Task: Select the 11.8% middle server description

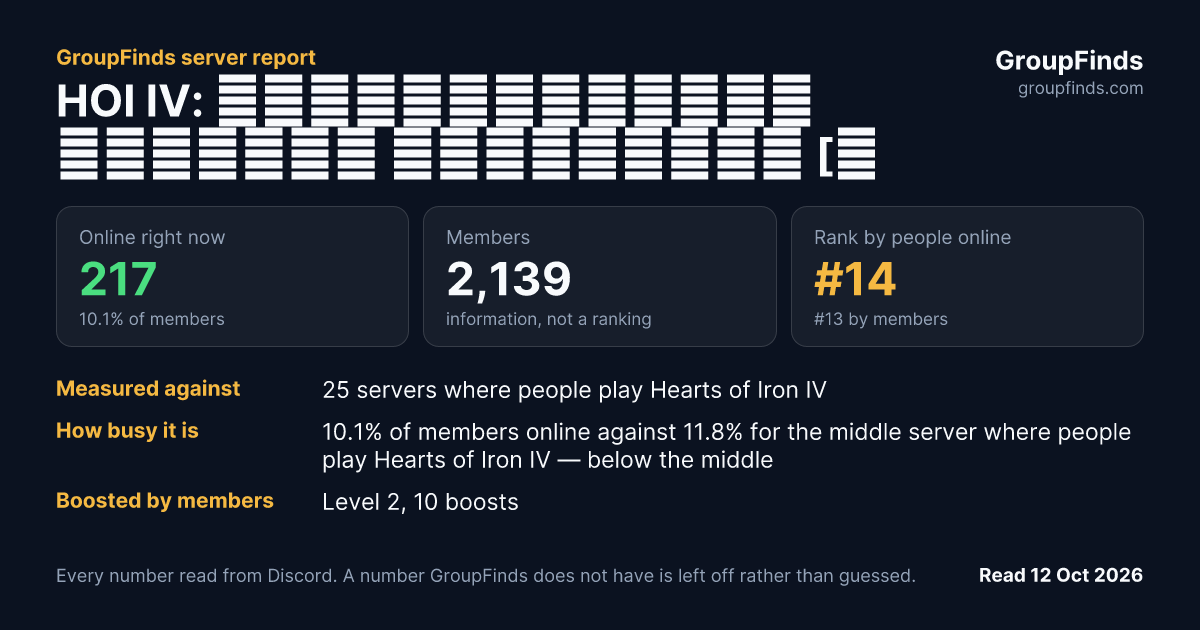Action: (727, 446)
